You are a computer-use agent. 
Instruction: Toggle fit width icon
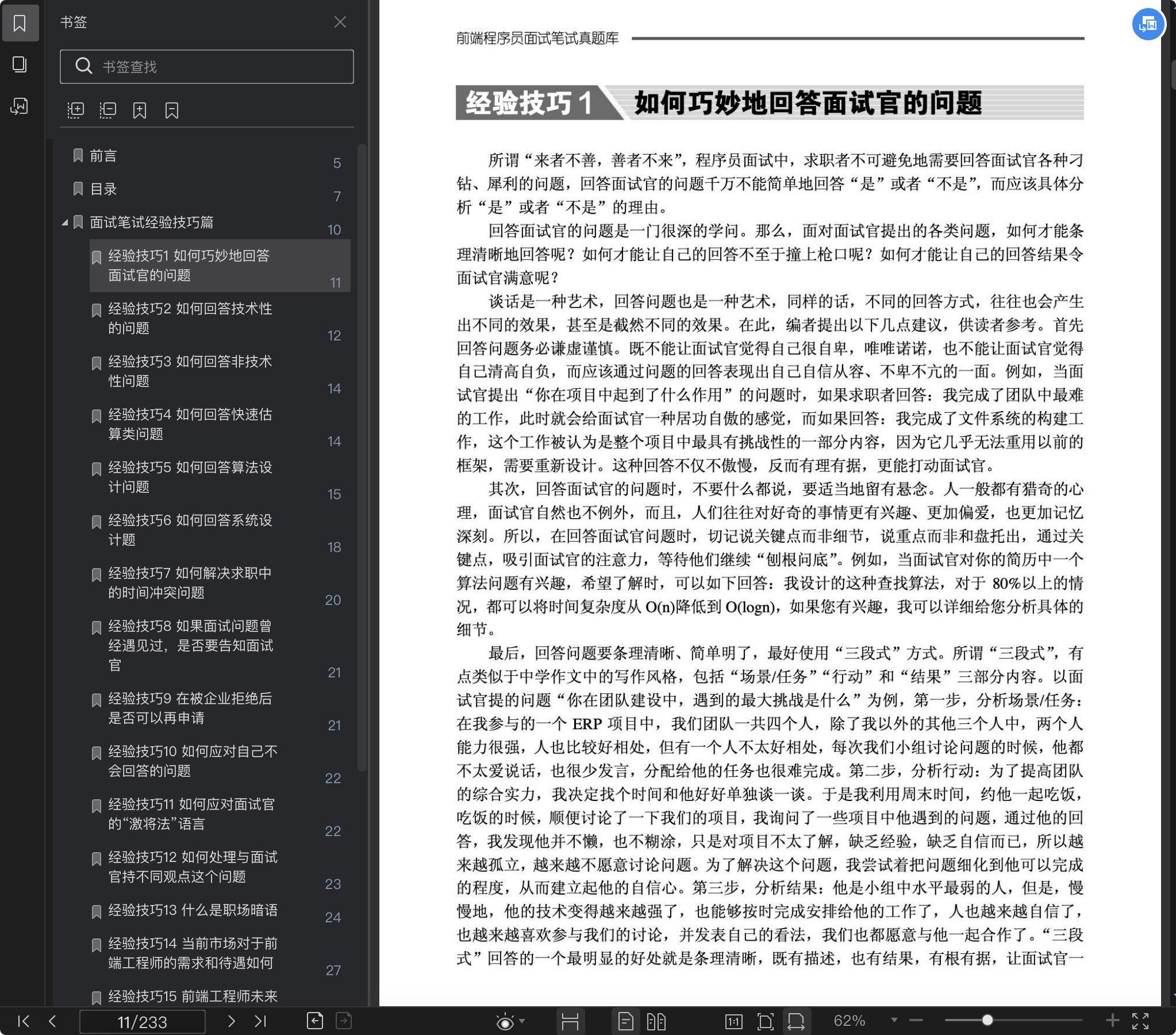pyautogui.click(x=796, y=1022)
